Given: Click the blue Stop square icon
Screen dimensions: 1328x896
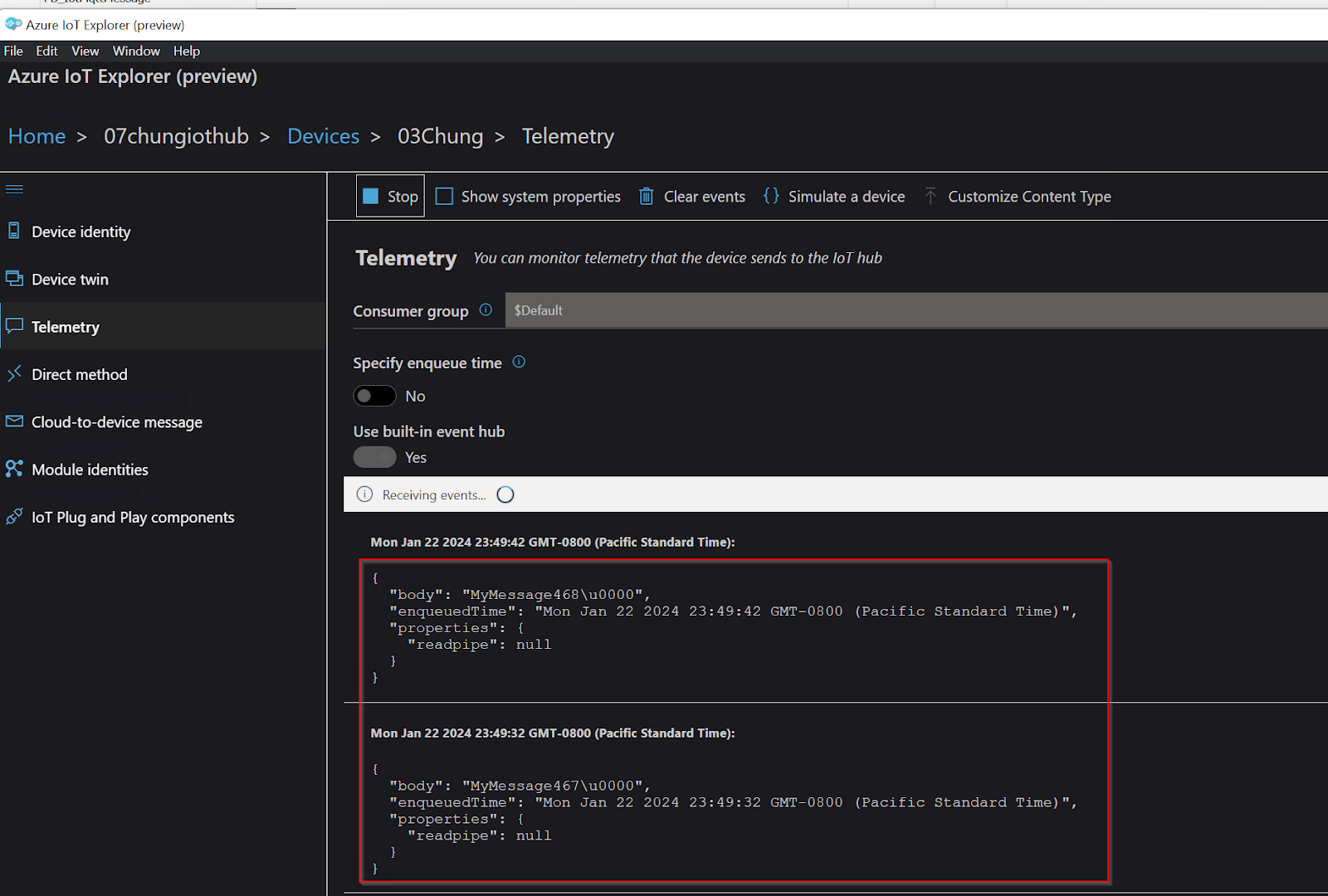Looking at the screenshot, I should (x=371, y=196).
